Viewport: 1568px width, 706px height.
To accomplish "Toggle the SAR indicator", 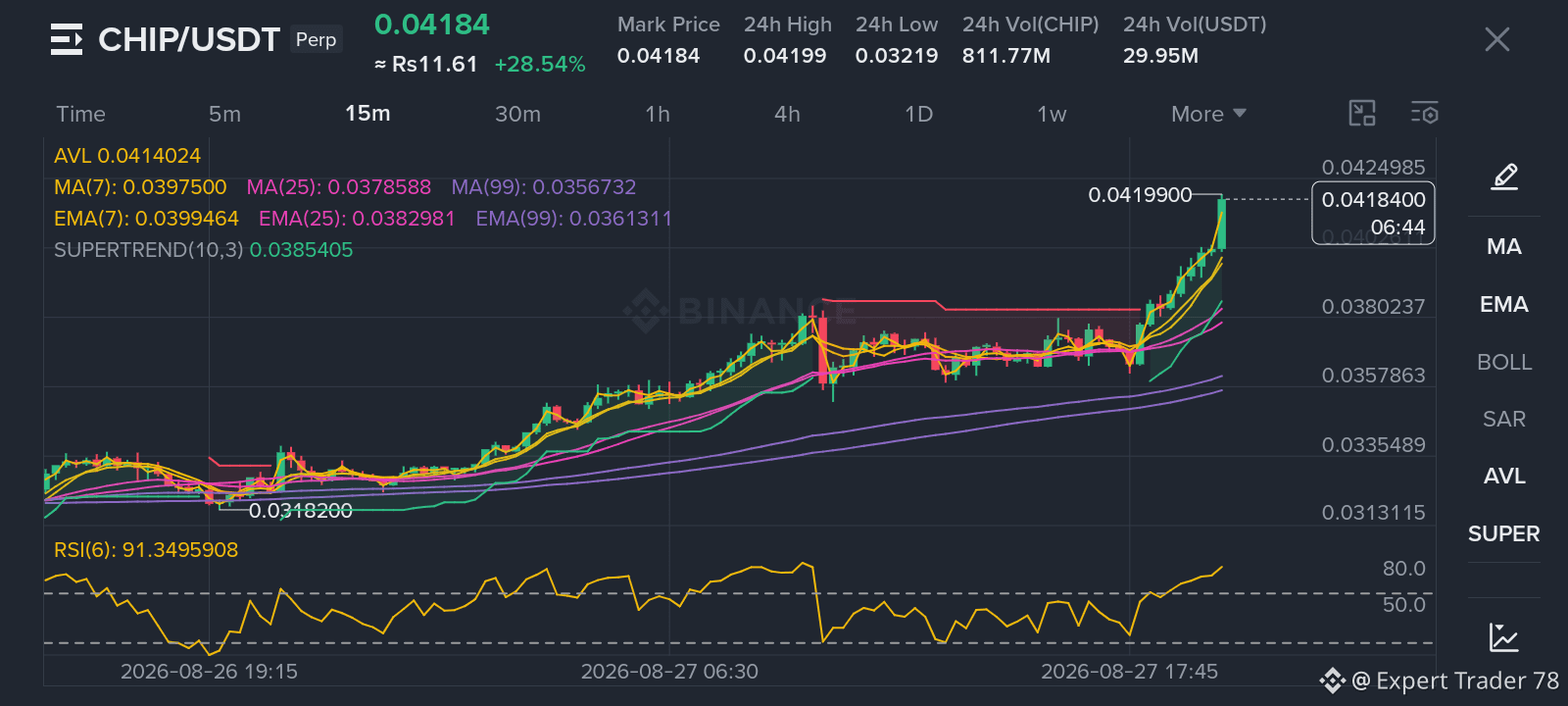I will point(1504,419).
